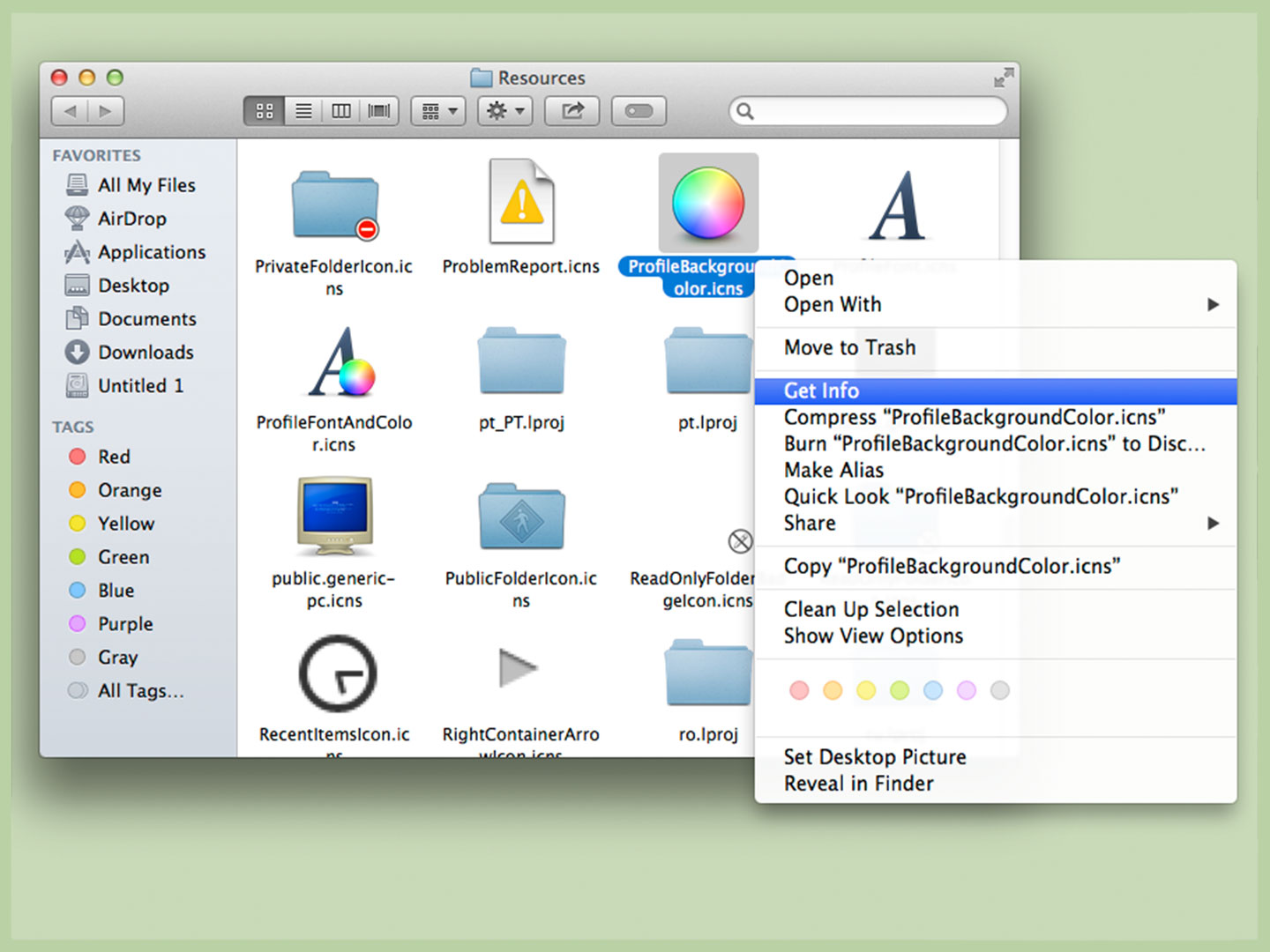
Task: Switch to list view
Action: click(x=303, y=110)
